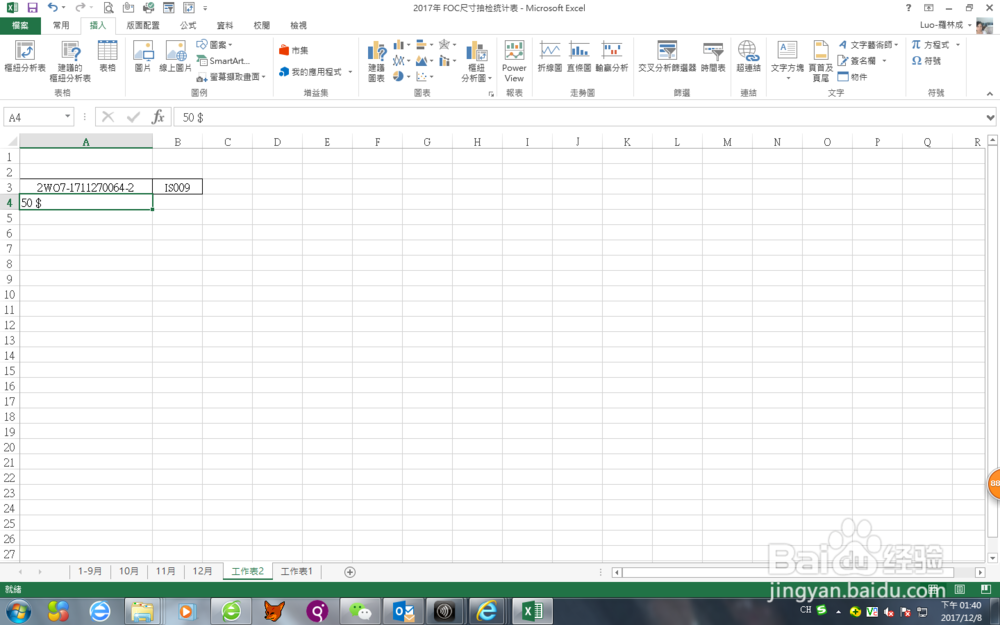Insert a Line sparkline (折線圖)
The width and height of the screenshot is (1000, 625).
coord(549,56)
